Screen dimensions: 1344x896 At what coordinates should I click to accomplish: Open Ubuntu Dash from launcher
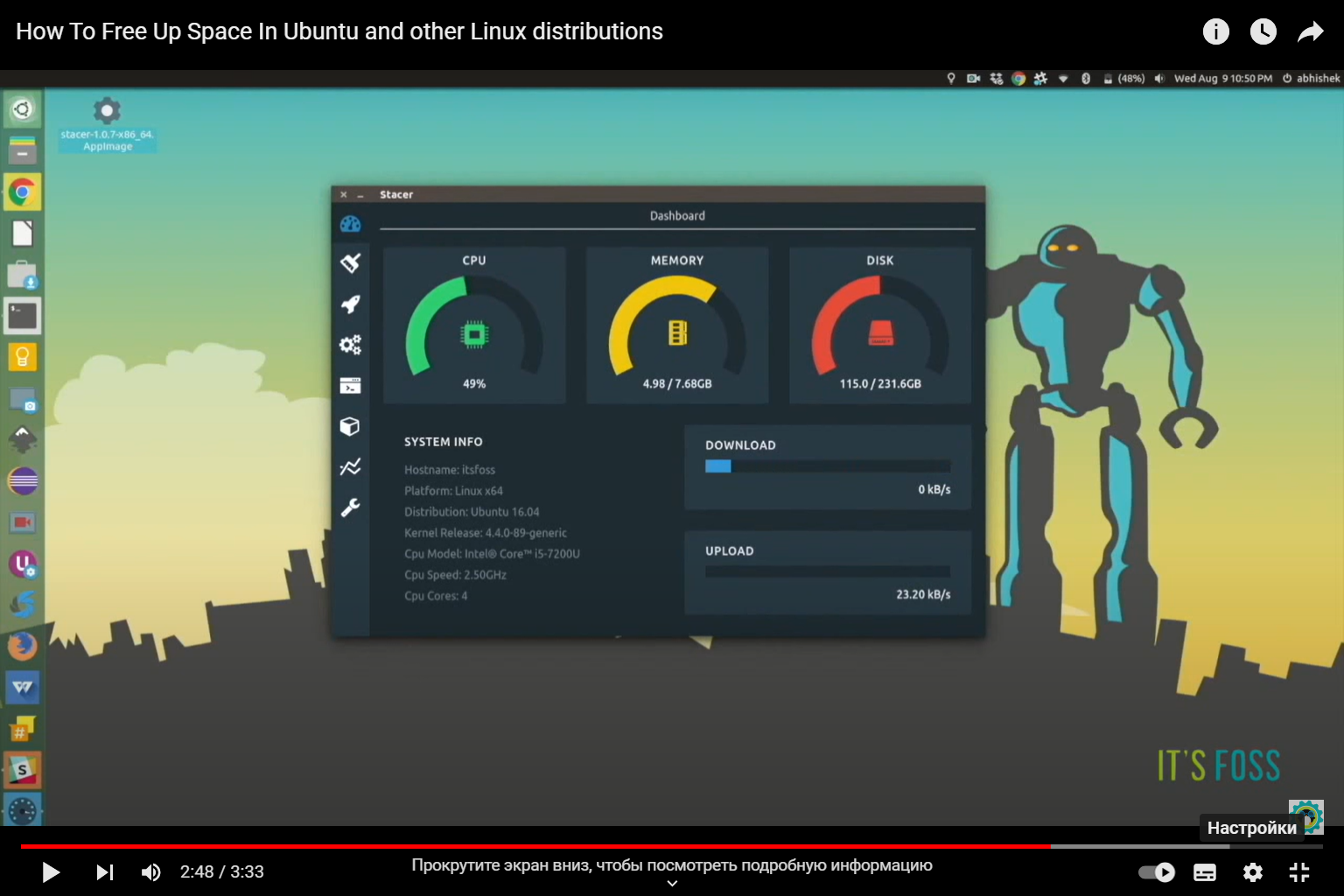[22, 109]
